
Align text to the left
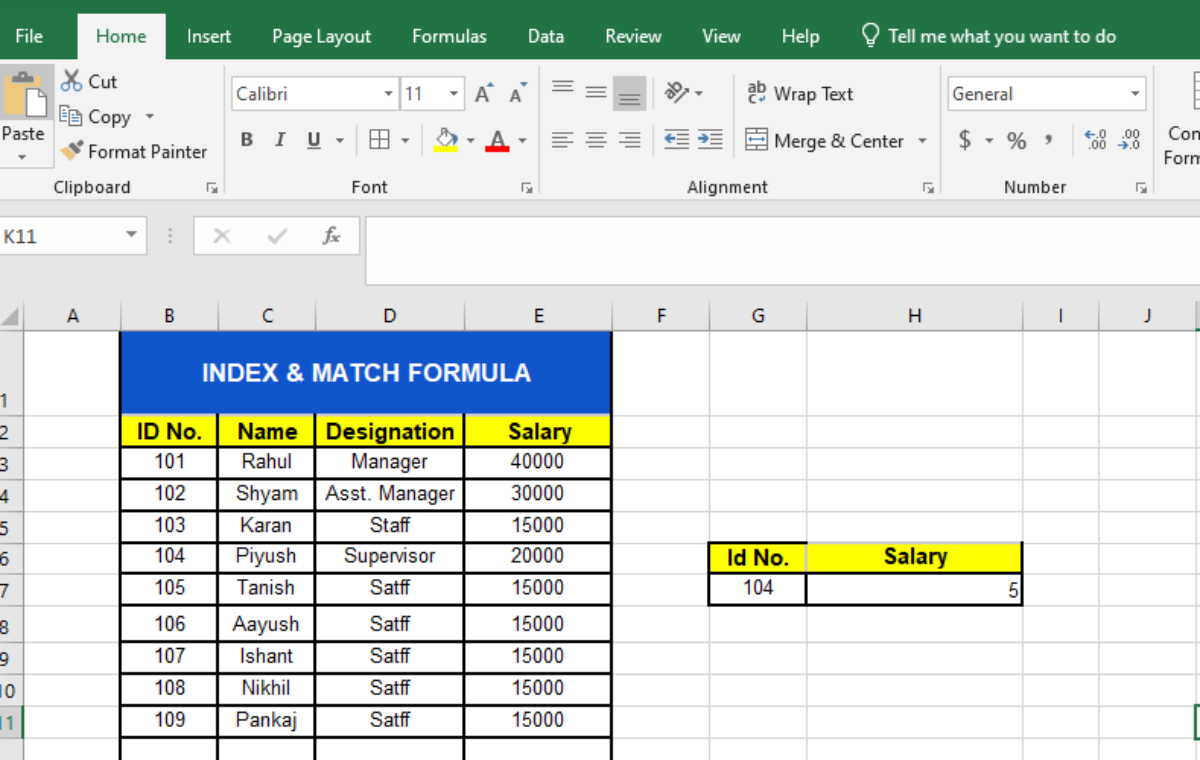563,140
